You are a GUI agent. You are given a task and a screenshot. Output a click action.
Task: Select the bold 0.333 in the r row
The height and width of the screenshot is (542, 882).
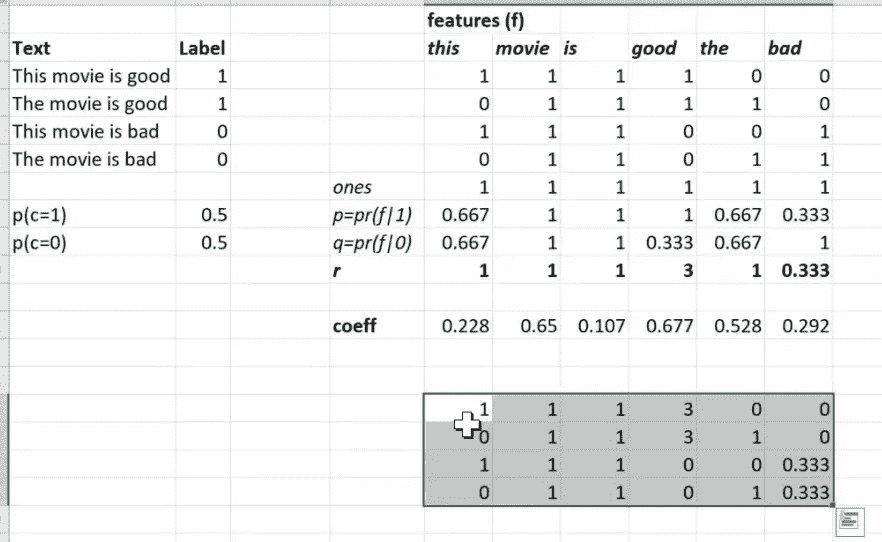pos(806,271)
